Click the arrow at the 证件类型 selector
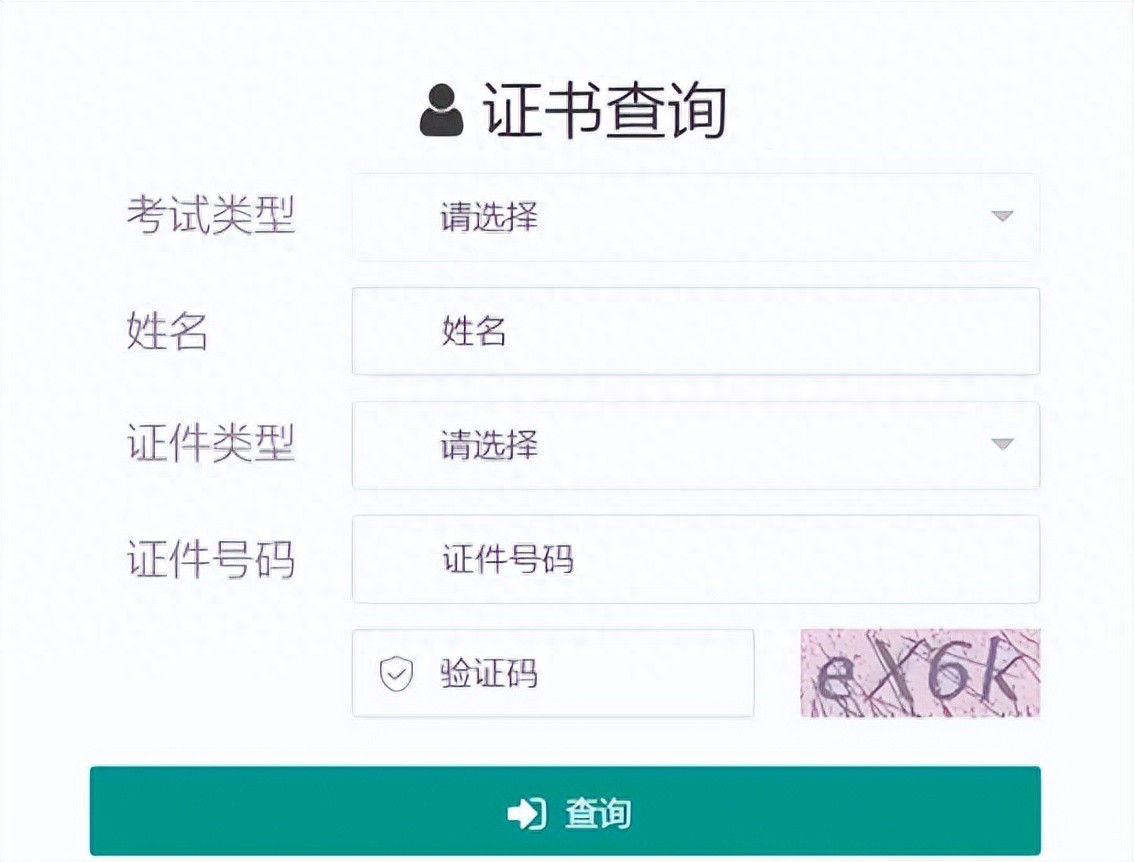1134x862 pixels. pyautogui.click(x=1002, y=443)
